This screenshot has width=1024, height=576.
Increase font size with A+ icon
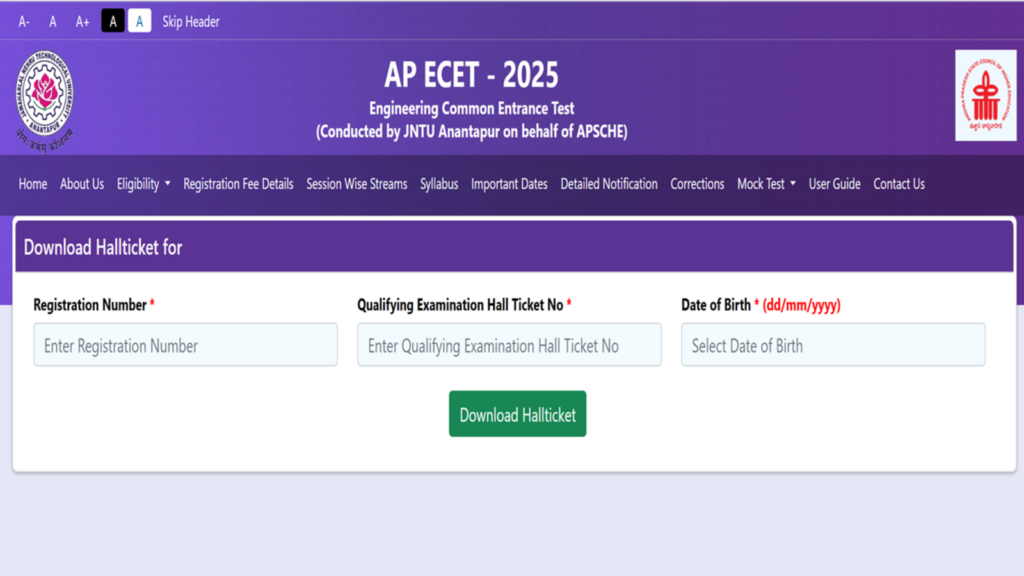[x=82, y=21]
